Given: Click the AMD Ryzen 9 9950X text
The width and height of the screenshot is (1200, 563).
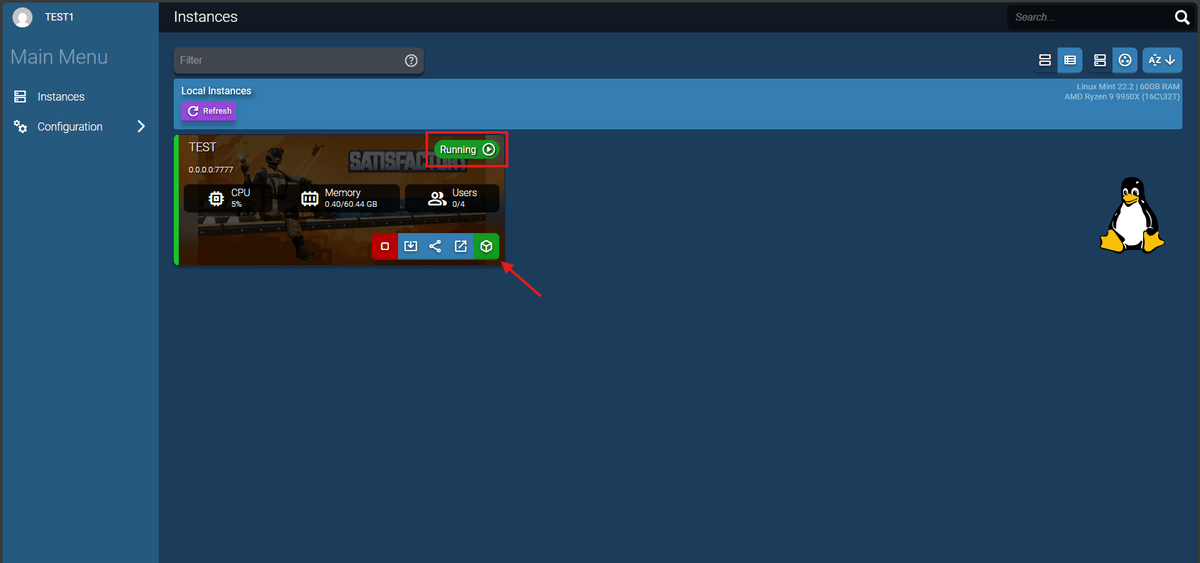Looking at the screenshot, I should tap(1122, 97).
